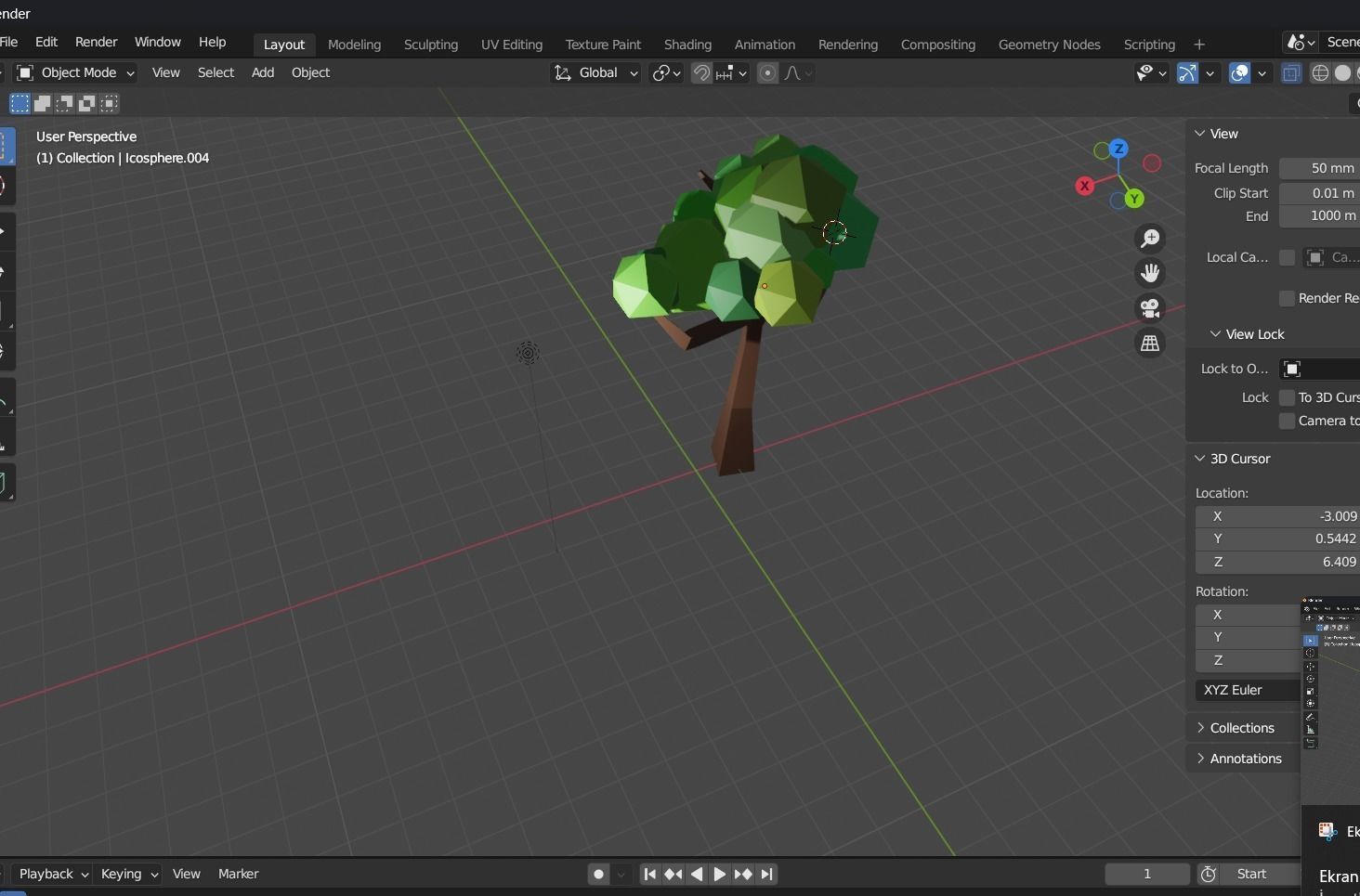Open the timeline Marker menu
This screenshot has width=1360, height=896.
pyautogui.click(x=239, y=874)
